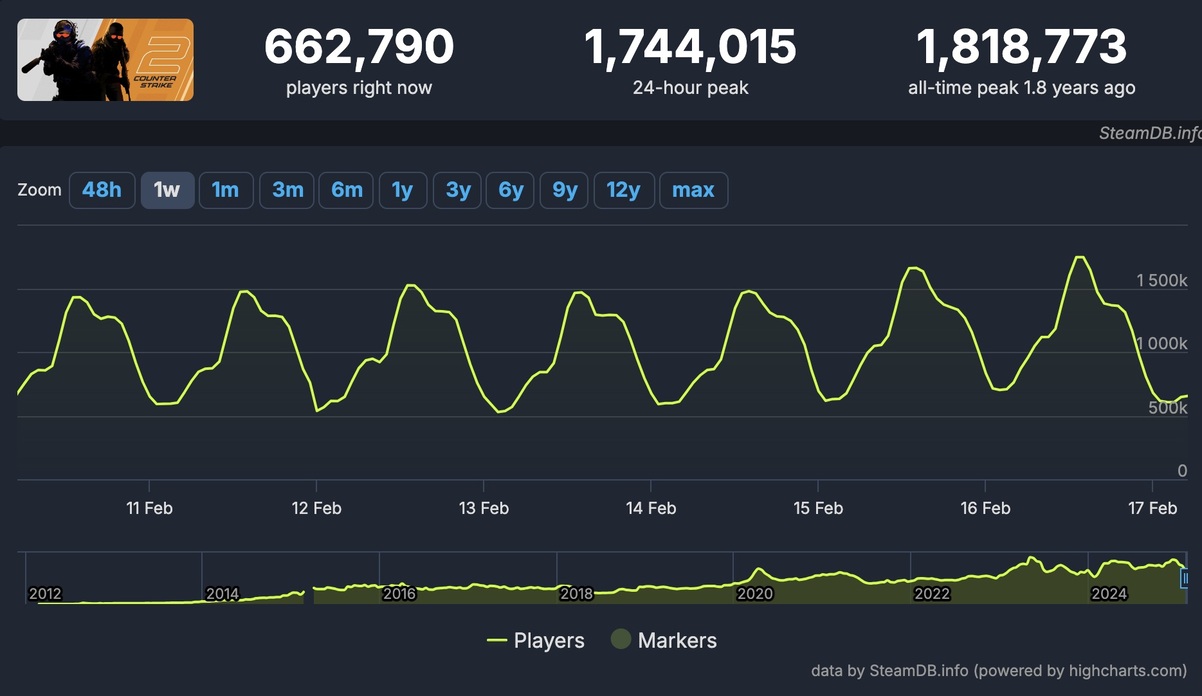Set the zoom to 12y

[x=623, y=190]
